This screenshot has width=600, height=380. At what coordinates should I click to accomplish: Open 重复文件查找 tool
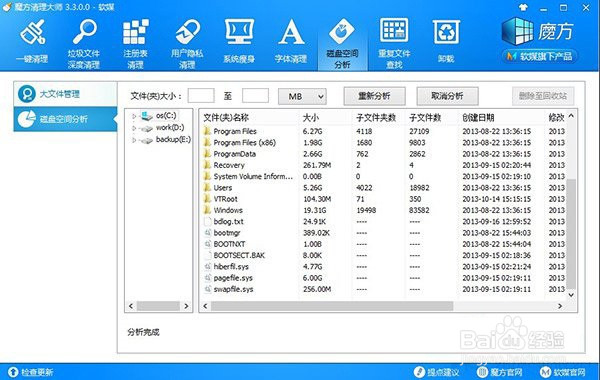point(394,43)
